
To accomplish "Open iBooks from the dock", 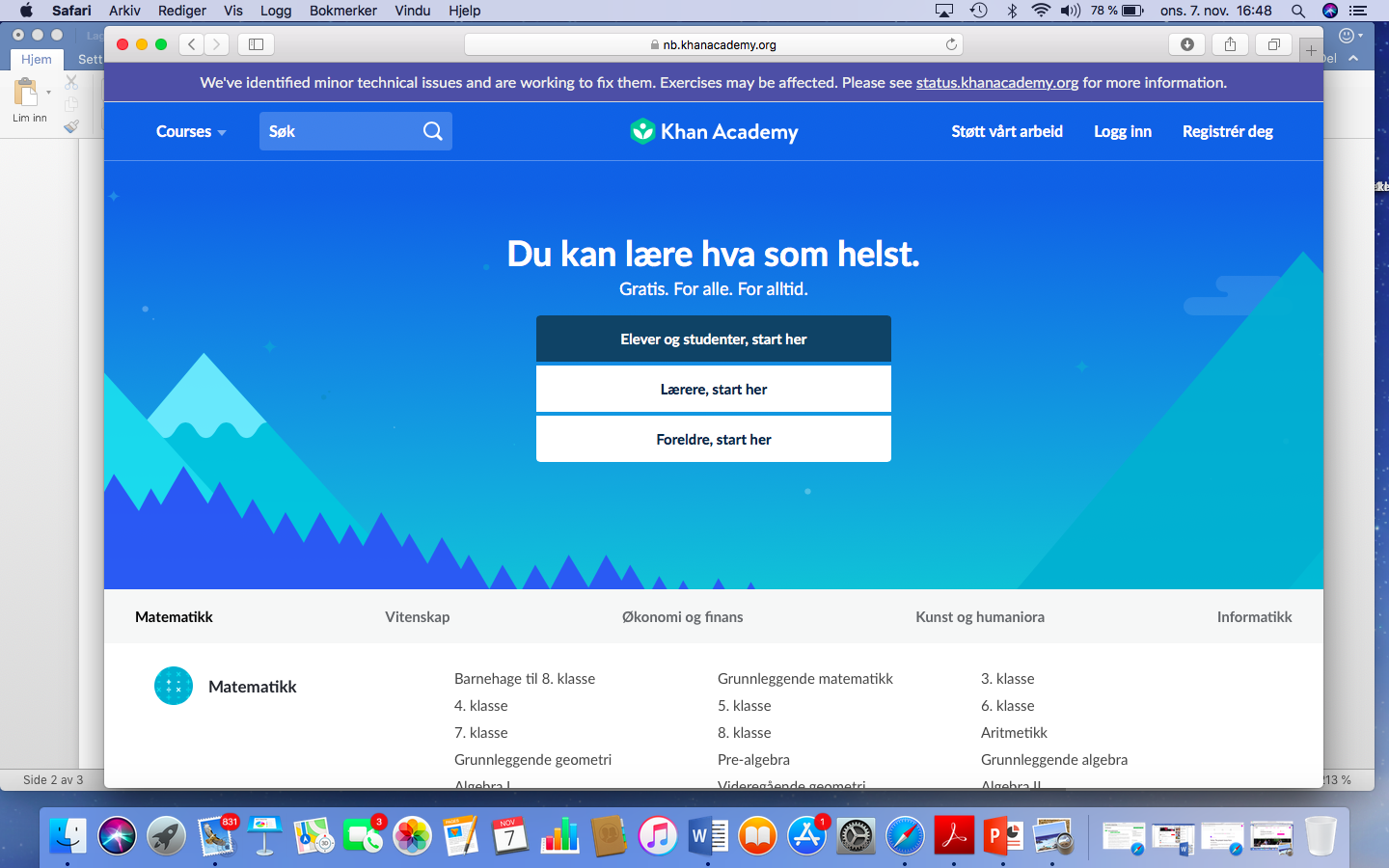I will (x=757, y=835).
